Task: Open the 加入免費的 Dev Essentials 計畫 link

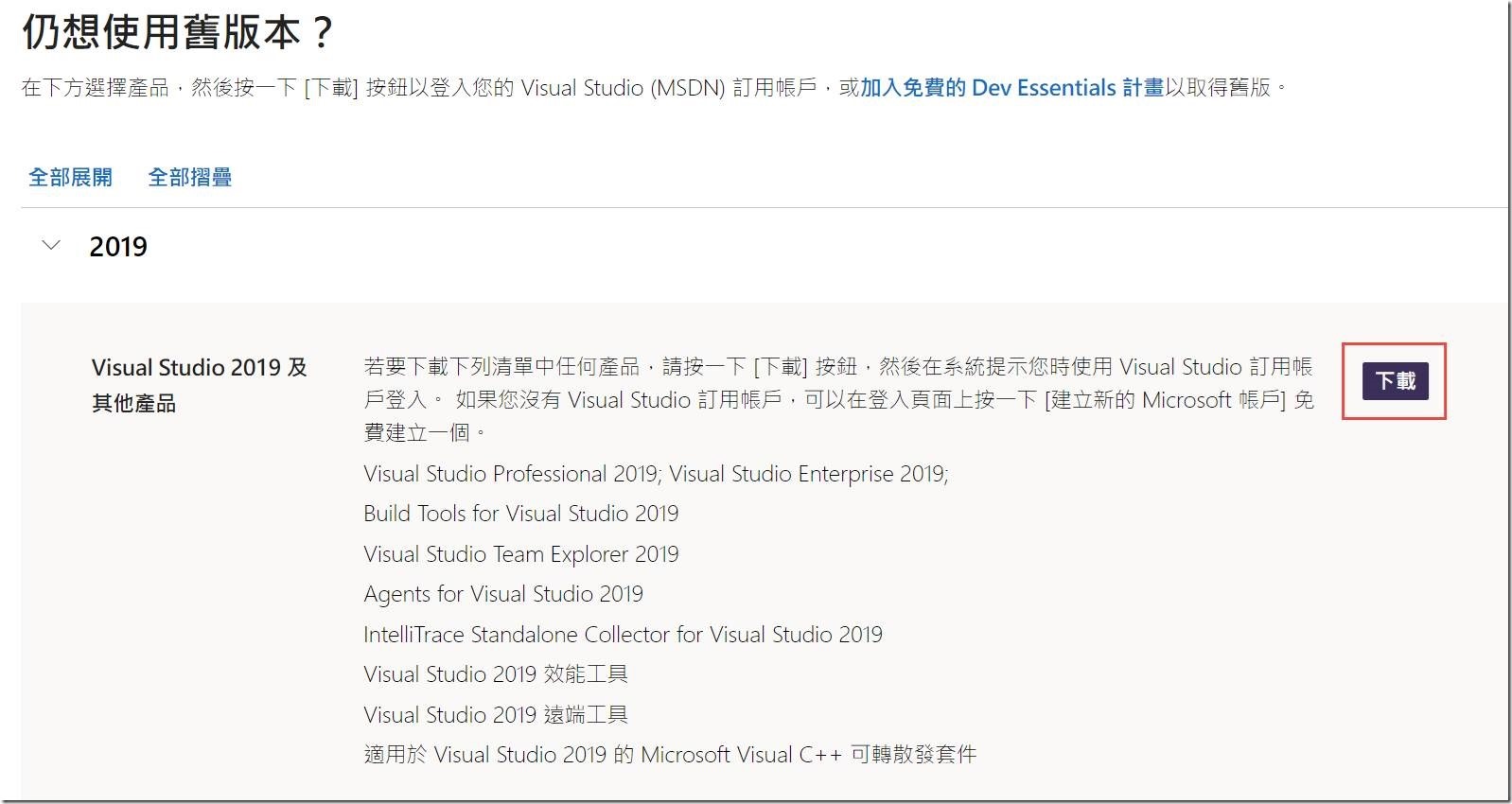Action: [x=1011, y=88]
